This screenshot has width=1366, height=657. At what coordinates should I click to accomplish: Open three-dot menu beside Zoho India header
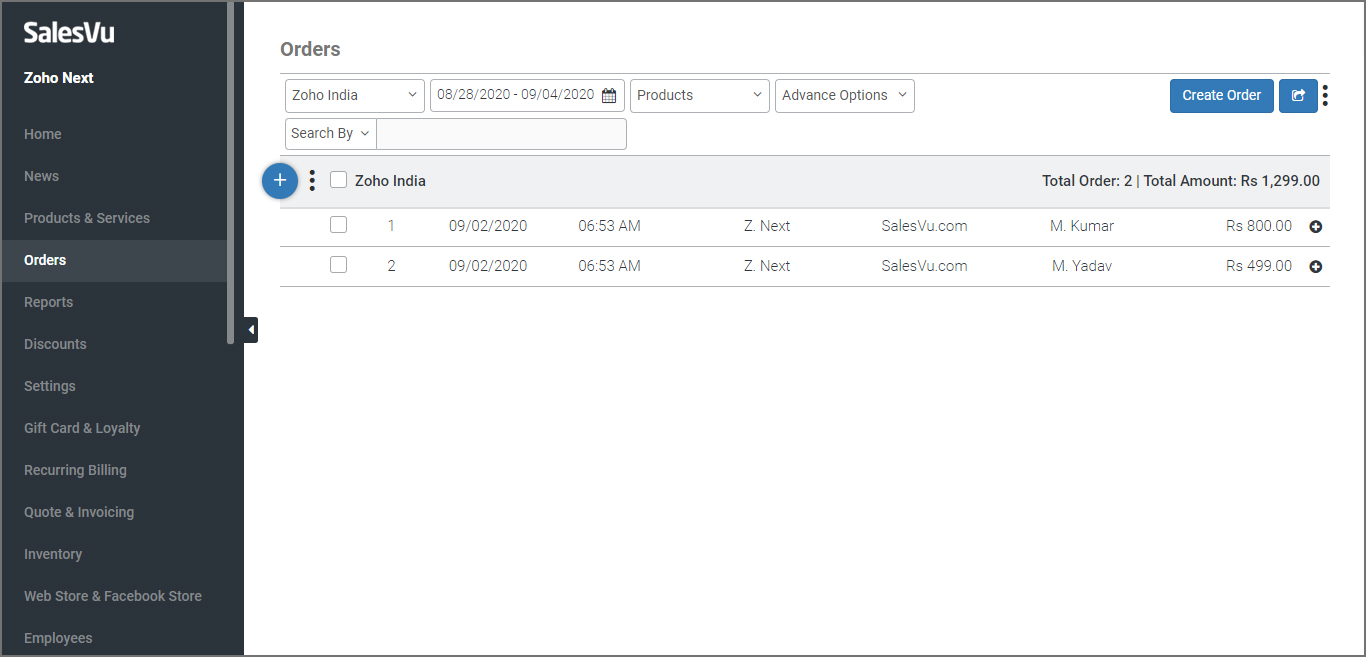(x=312, y=181)
